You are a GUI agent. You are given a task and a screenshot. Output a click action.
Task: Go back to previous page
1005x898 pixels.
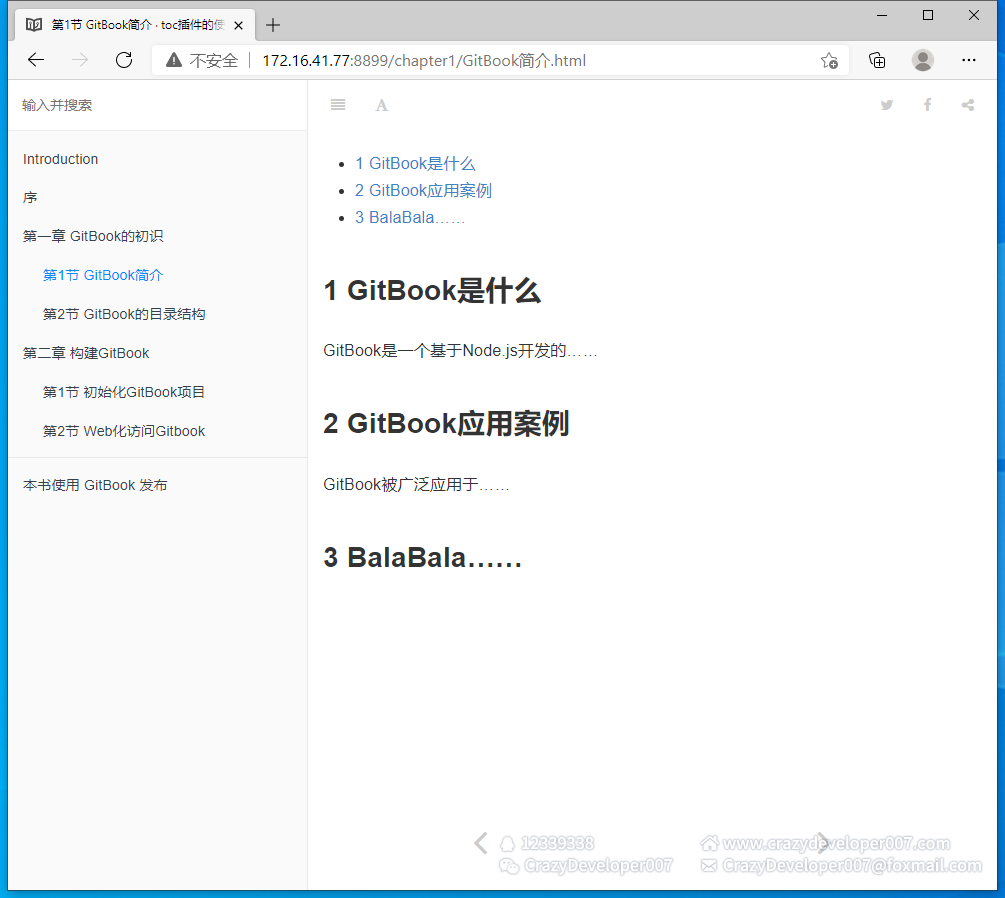36,60
